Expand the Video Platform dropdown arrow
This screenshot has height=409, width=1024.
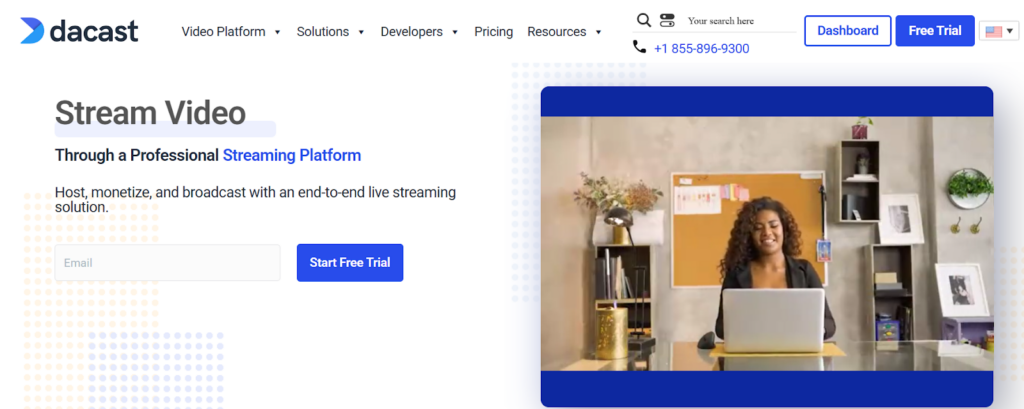277,32
